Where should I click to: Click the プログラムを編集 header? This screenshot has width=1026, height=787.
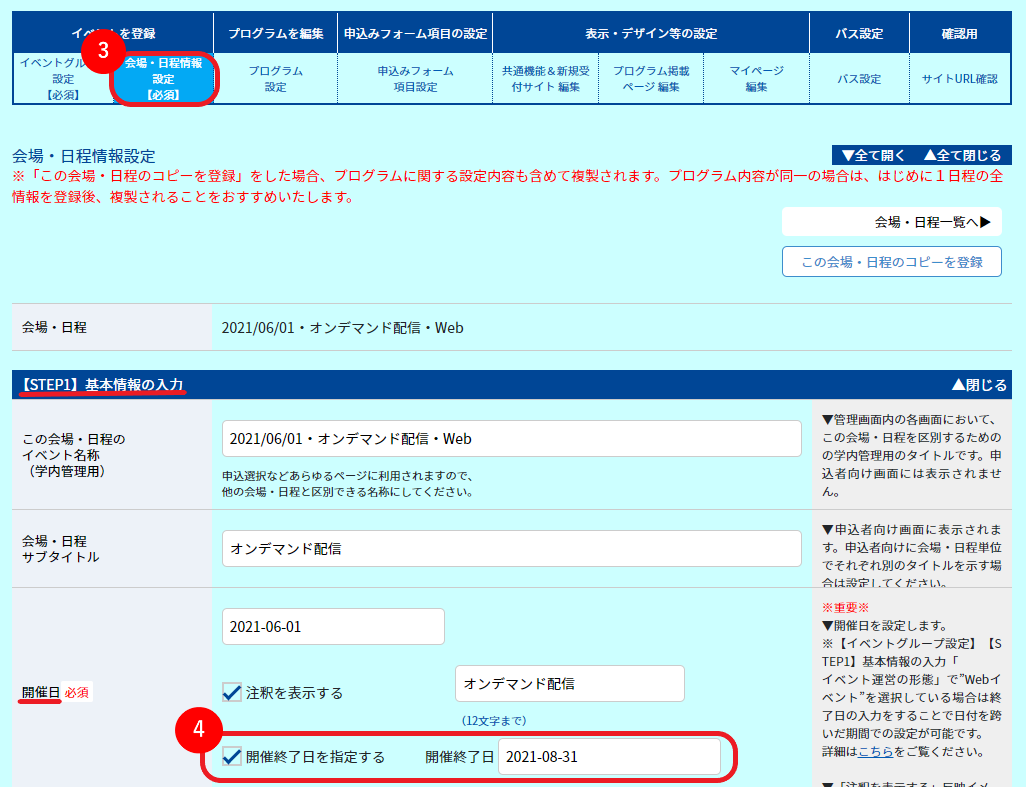[275, 33]
